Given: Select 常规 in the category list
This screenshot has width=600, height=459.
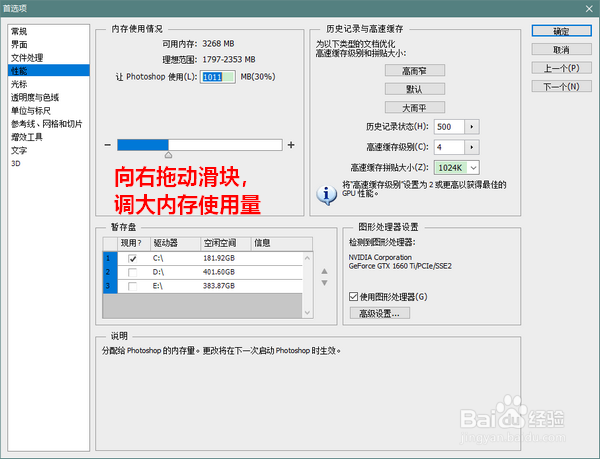Looking at the screenshot, I should (x=49, y=31).
